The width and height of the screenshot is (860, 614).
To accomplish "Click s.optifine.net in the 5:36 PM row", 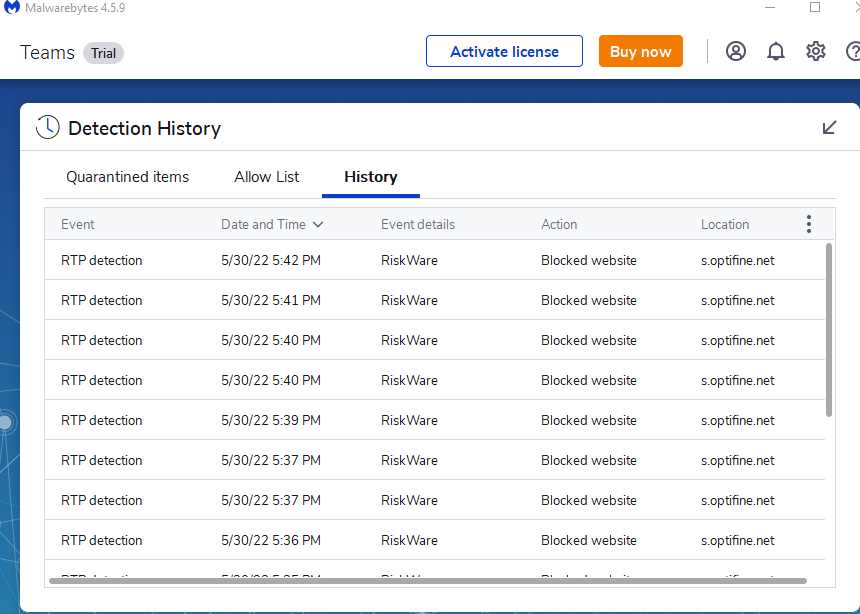I will point(738,540).
